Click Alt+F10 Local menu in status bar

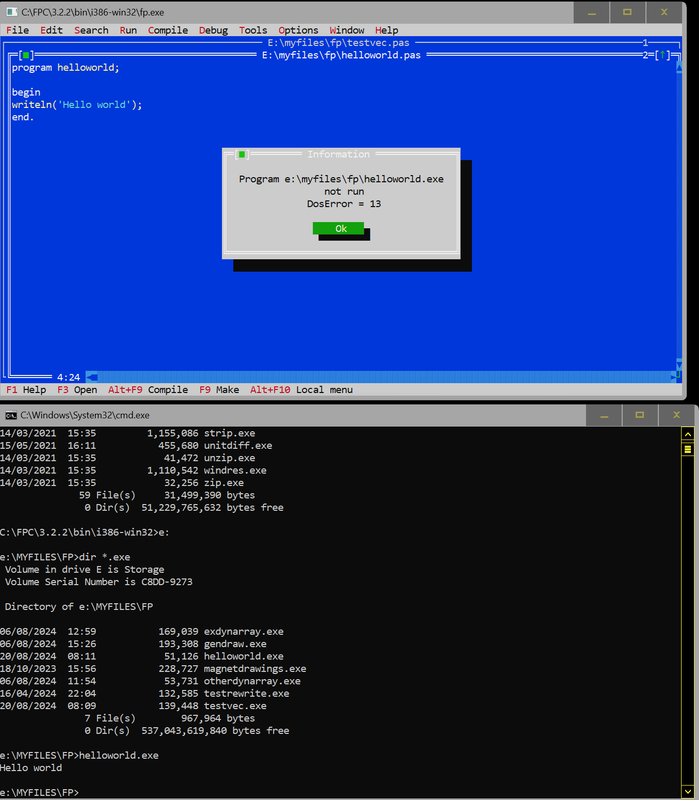click(x=302, y=390)
